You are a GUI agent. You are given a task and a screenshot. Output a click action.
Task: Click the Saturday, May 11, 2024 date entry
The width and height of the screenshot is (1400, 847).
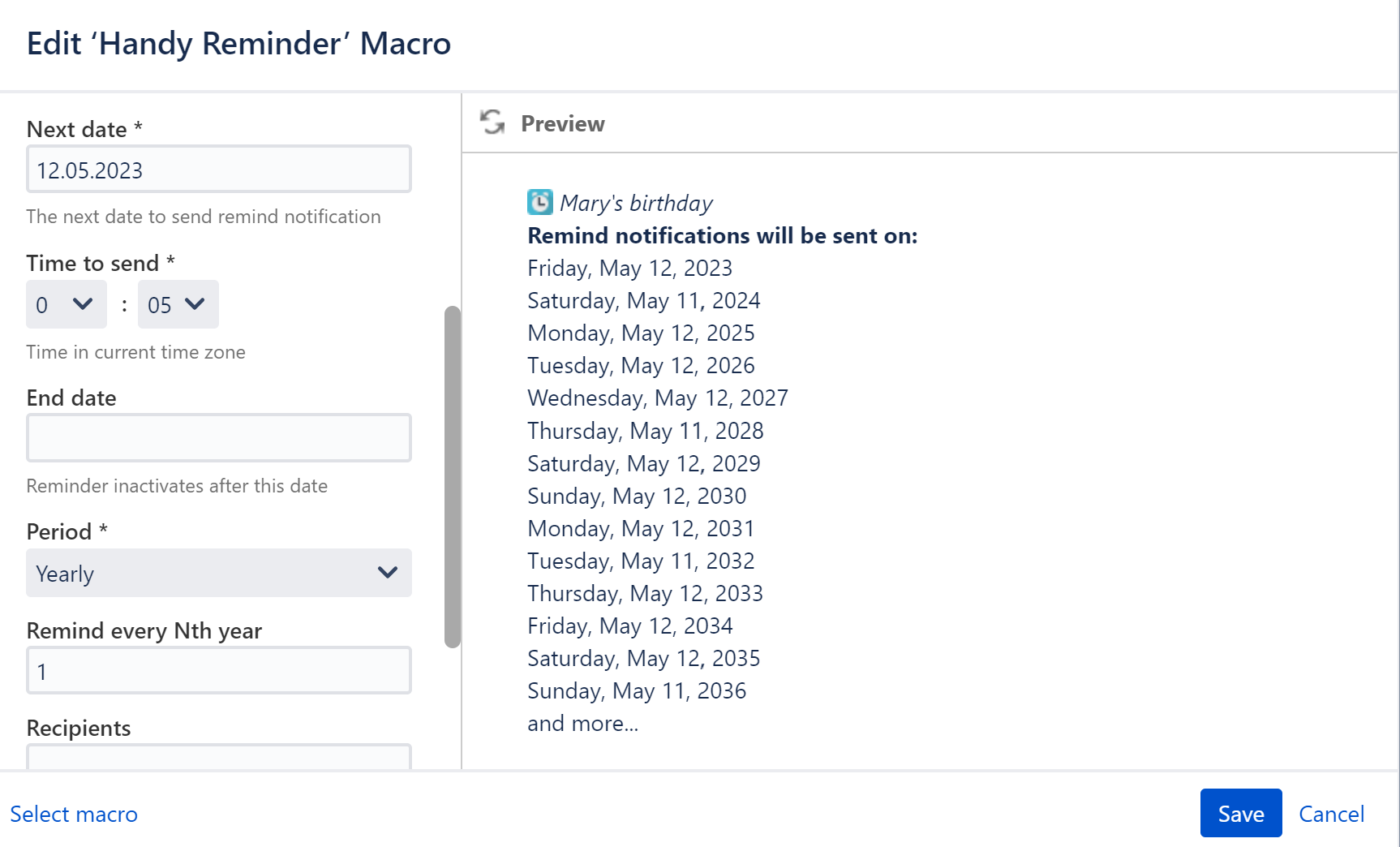pyautogui.click(x=643, y=300)
